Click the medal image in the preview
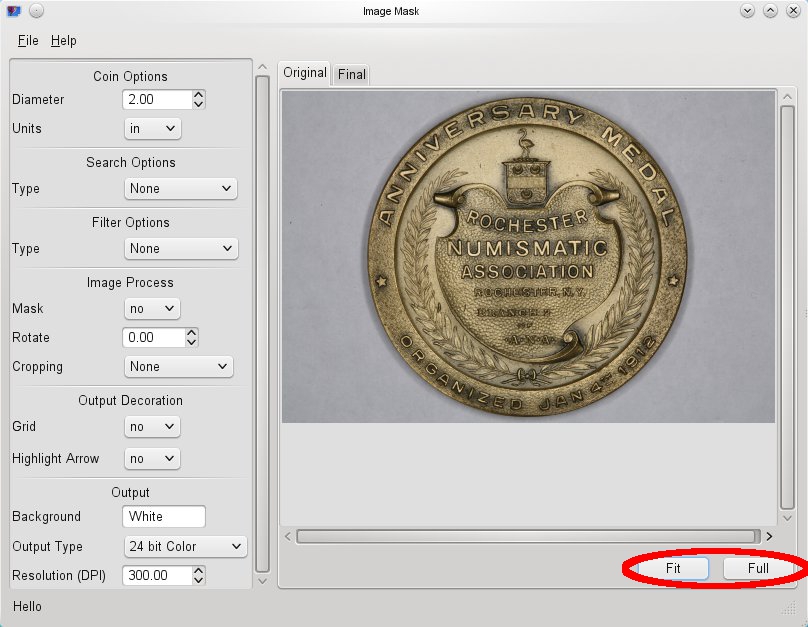 (x=528, y=257)
